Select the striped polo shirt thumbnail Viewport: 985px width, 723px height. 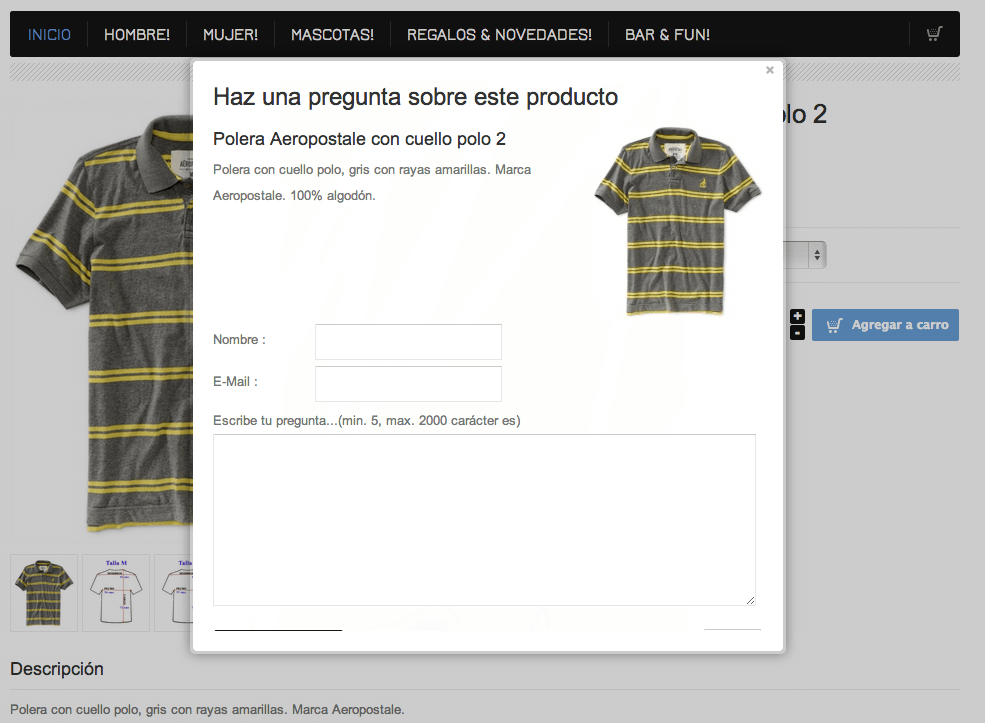pyautogui.click(x=44, y=593)
